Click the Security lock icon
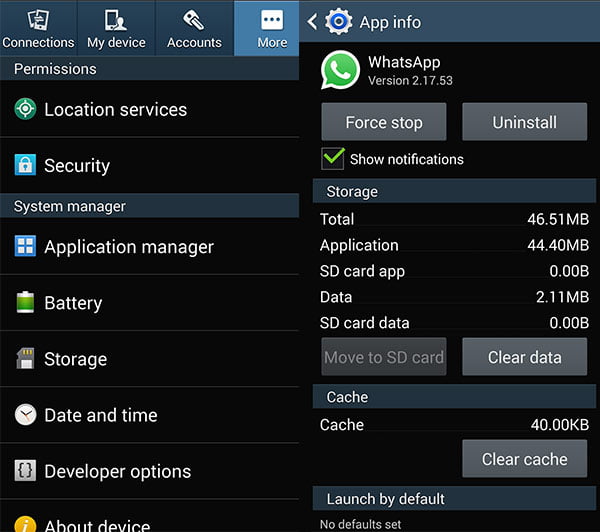 25,165
